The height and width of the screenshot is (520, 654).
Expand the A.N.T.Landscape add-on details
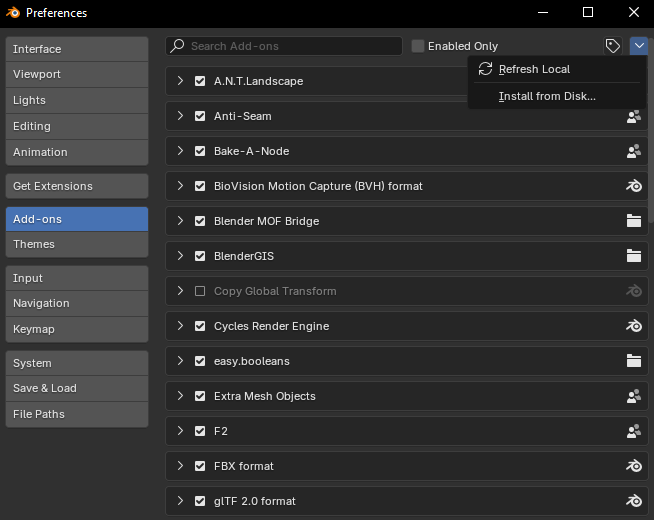coord(180,81)
